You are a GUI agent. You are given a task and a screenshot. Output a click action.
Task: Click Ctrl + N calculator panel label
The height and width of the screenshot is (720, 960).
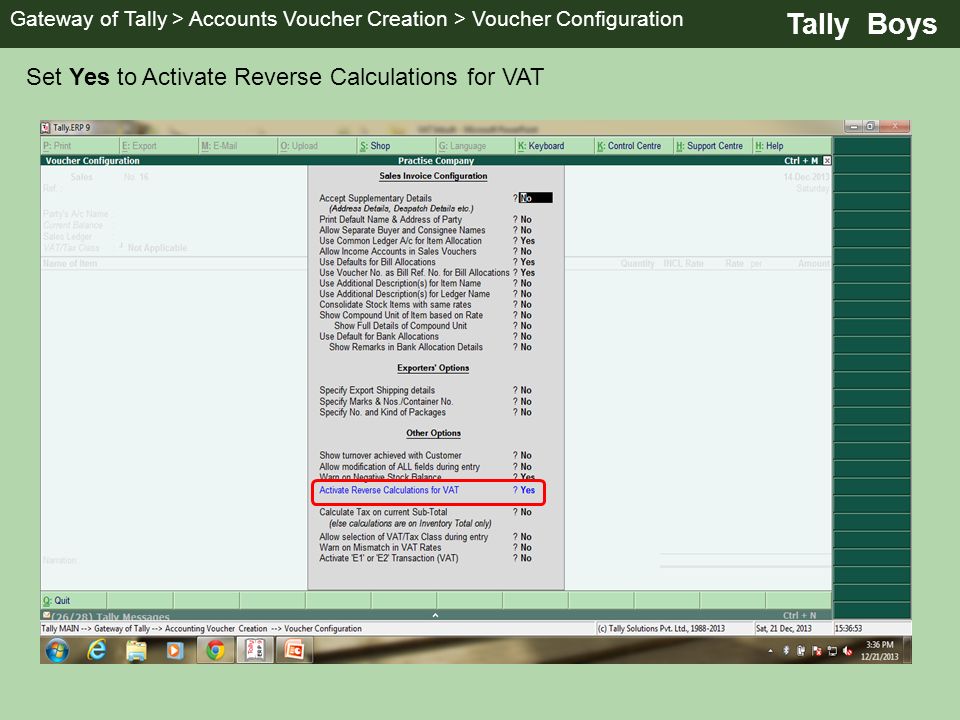(800, 615)
